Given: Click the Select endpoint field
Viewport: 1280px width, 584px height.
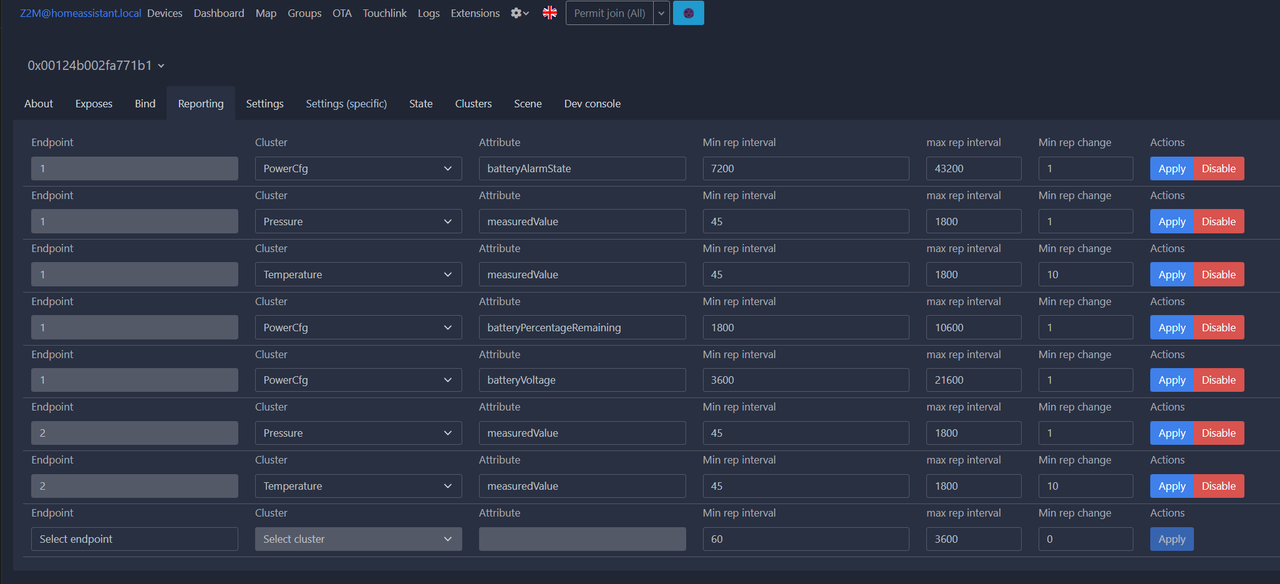Looking at the screenshot, I should [x=135, y=539].
